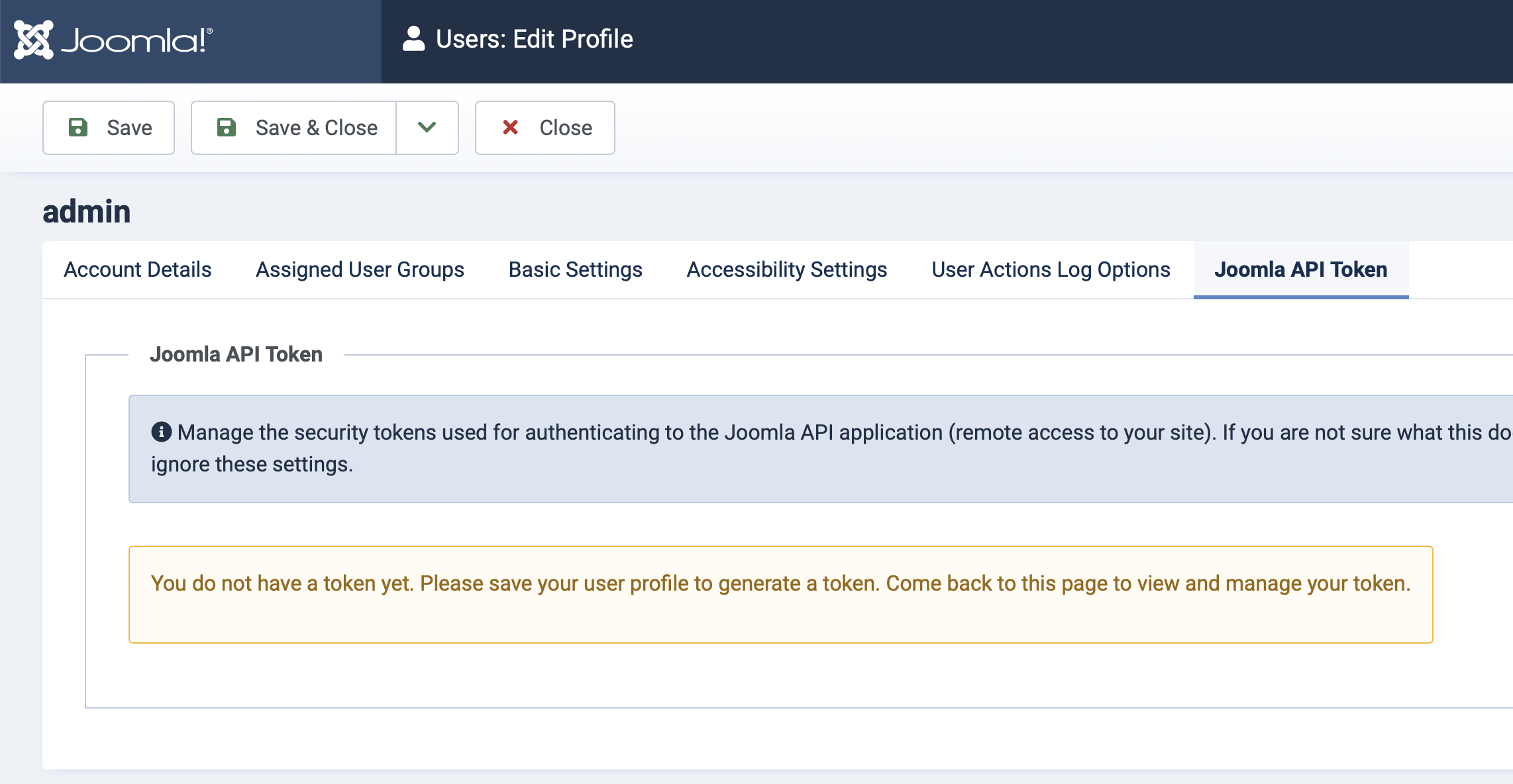
Task: Open the User Actions Log Options tab
Action: (1051, 269)
